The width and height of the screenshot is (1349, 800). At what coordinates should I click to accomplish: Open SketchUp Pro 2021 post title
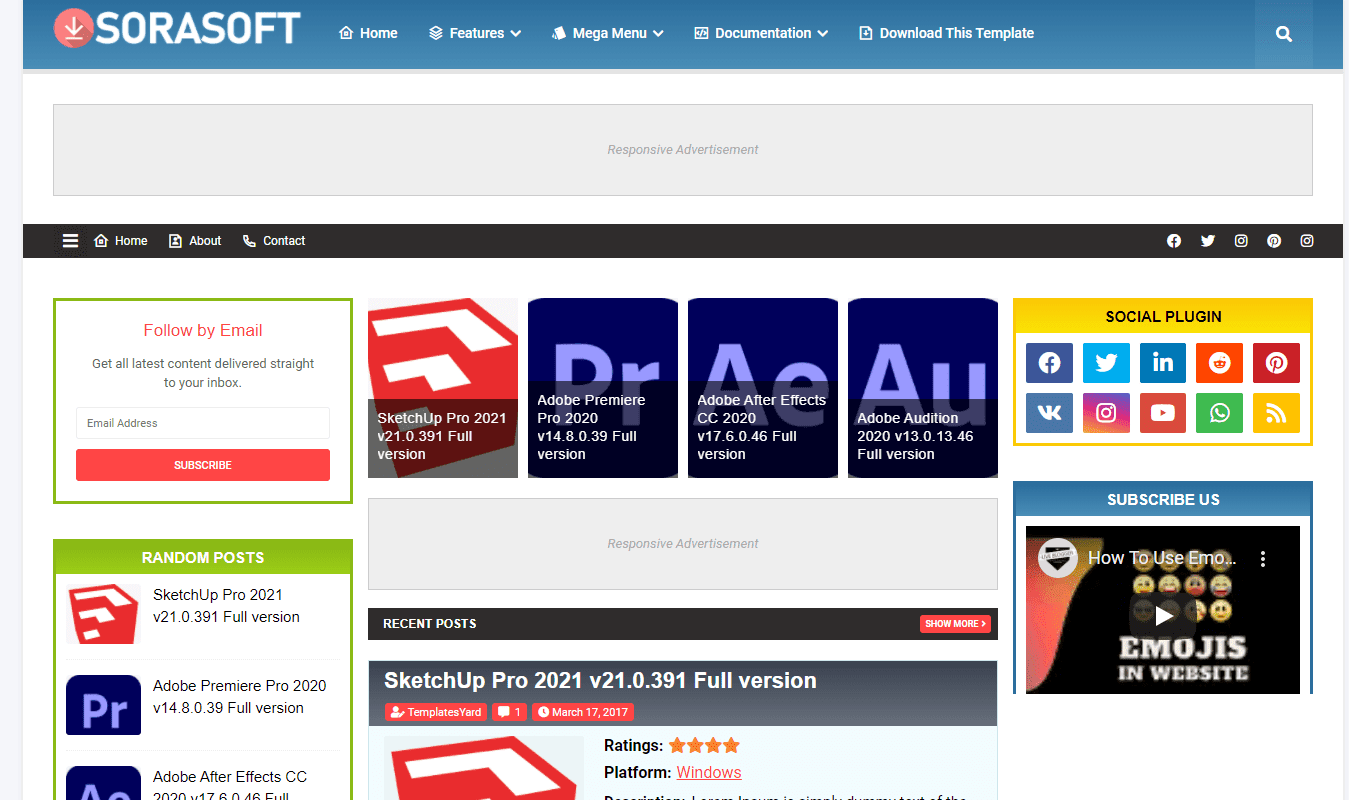click(600, 680)
